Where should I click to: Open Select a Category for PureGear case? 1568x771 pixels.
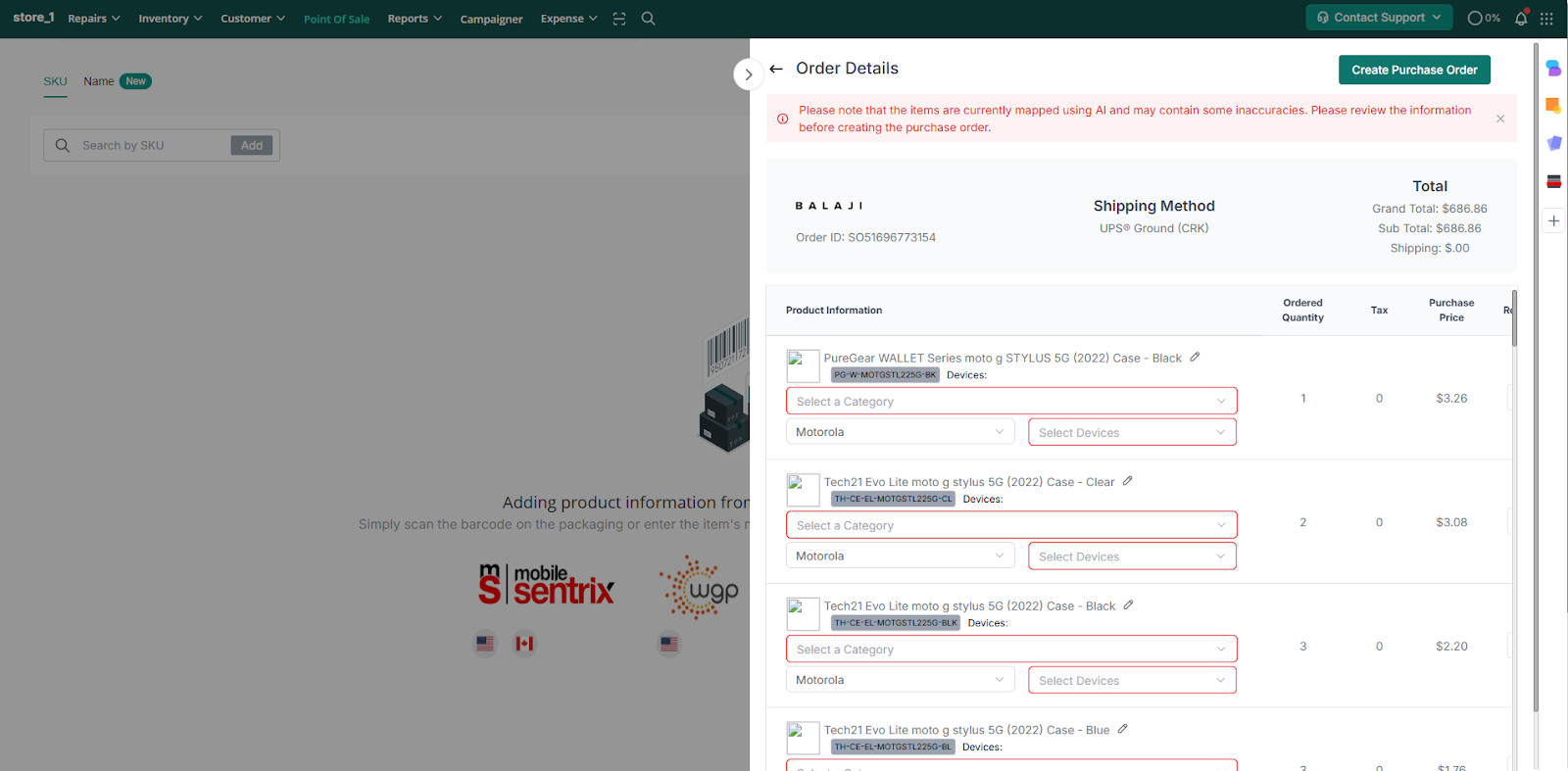1010,401
